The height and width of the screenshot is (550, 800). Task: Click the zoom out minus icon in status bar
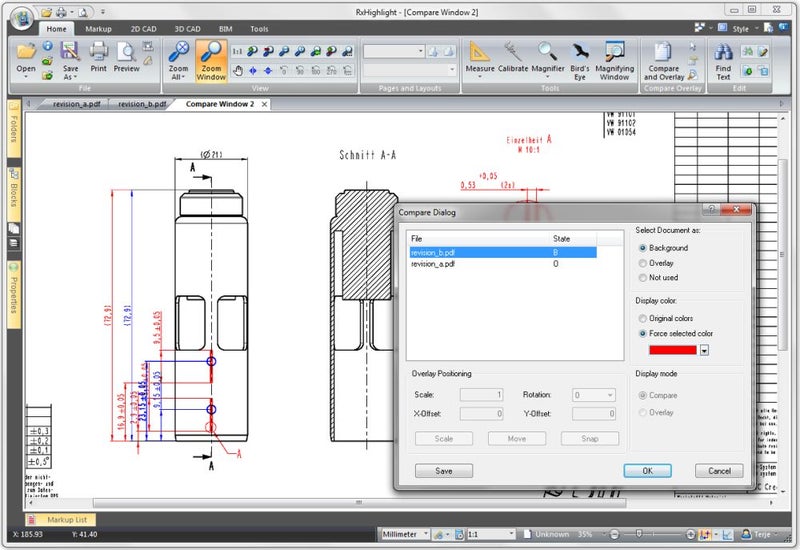[x=614, y=534]
